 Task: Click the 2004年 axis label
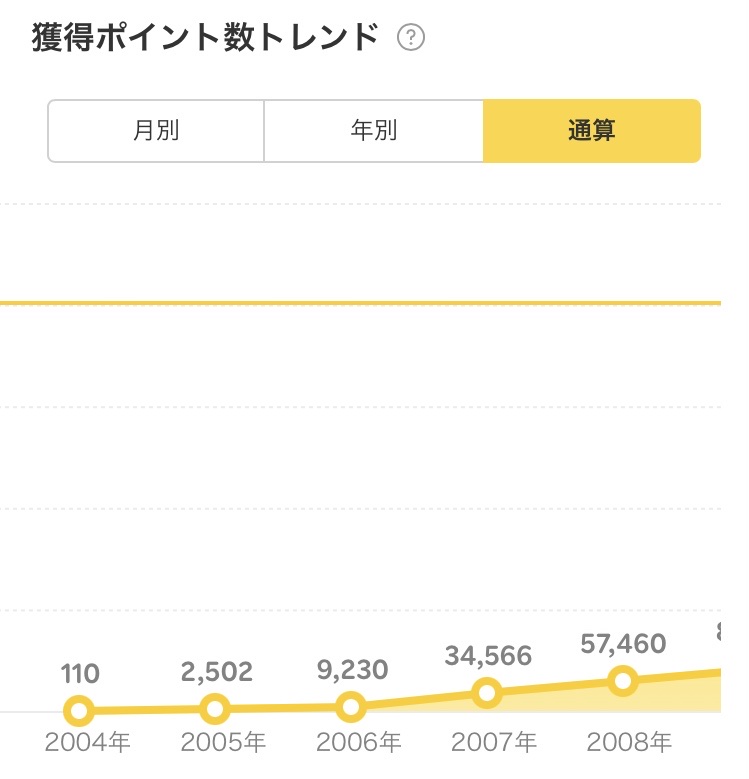point(87,743)
